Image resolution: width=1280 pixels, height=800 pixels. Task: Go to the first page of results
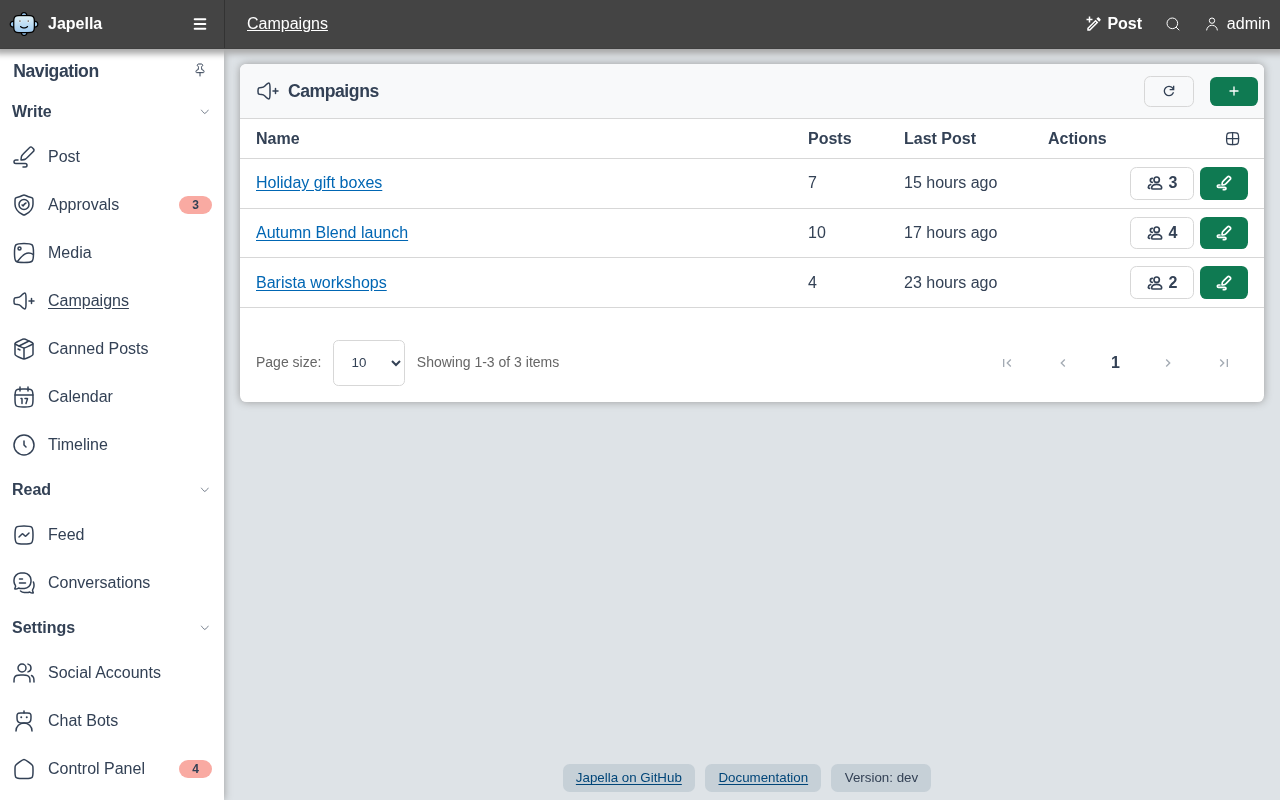1007,363
